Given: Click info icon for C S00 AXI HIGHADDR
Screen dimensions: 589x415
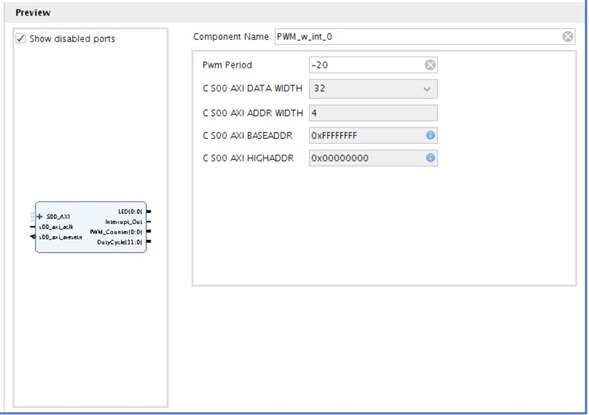Looking at the screenshot, I should [x=430, y=158].
